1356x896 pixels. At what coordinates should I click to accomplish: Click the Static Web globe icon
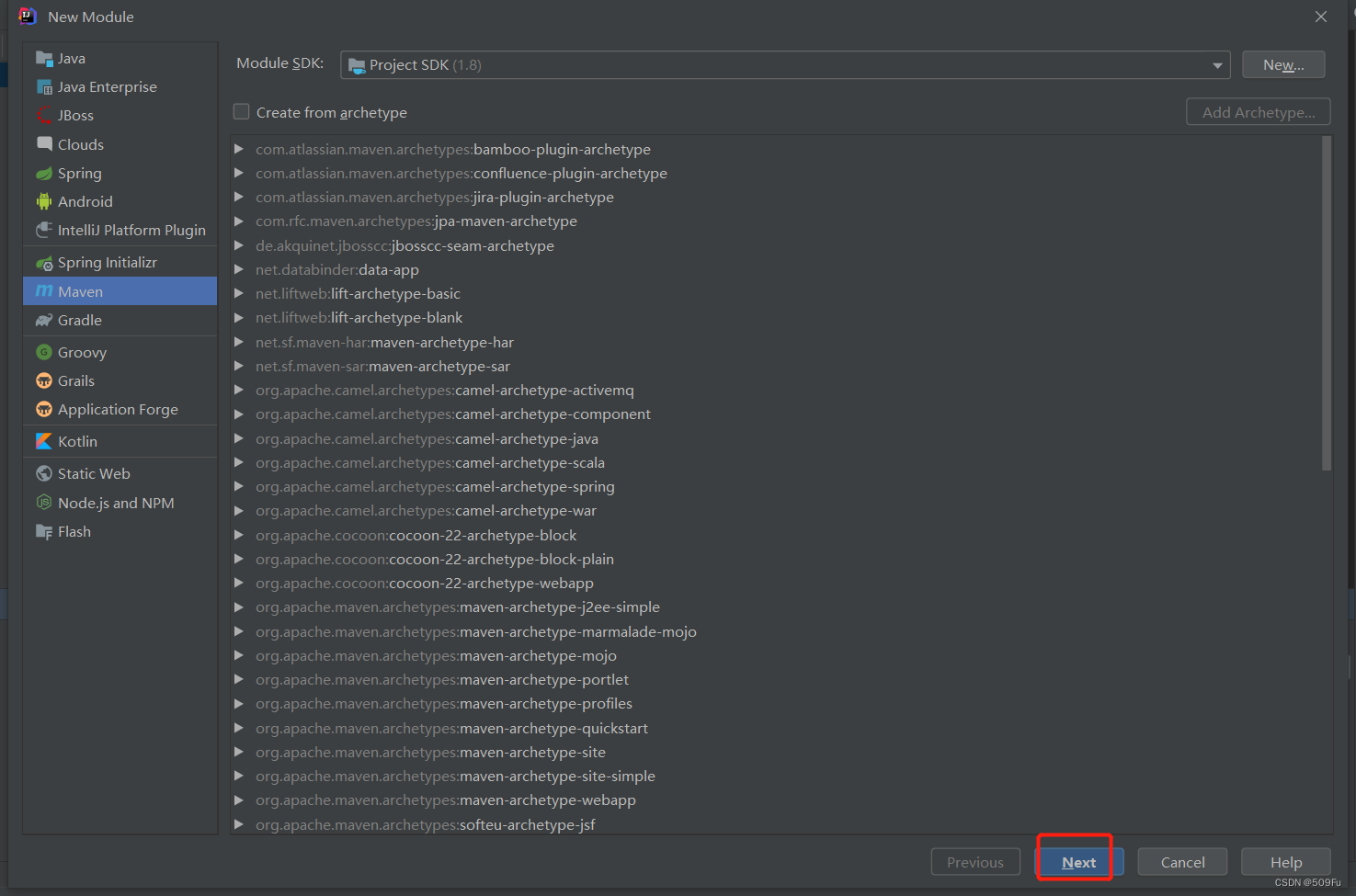(x=43, y=473)
